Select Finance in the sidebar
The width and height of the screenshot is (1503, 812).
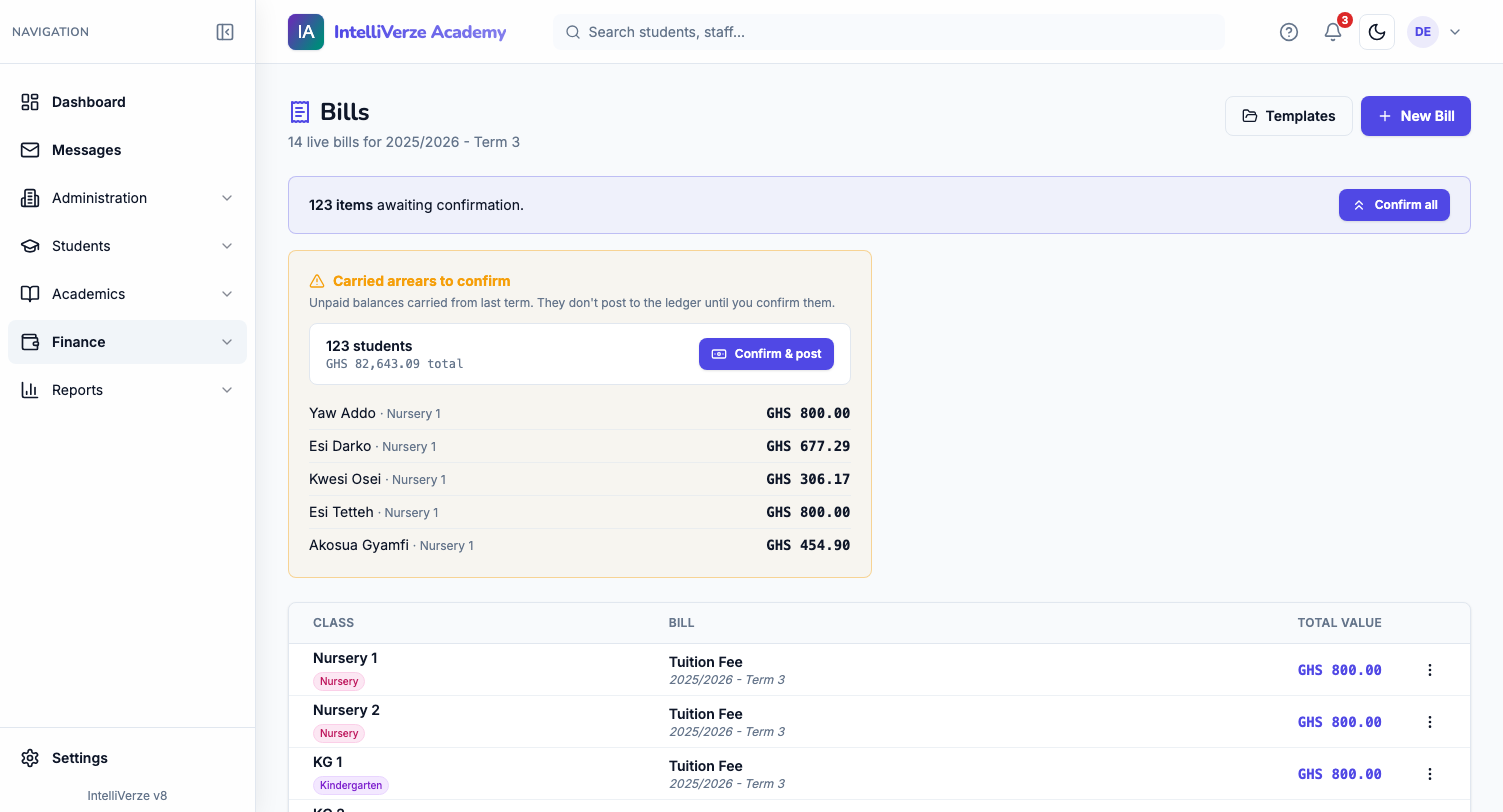127,342
